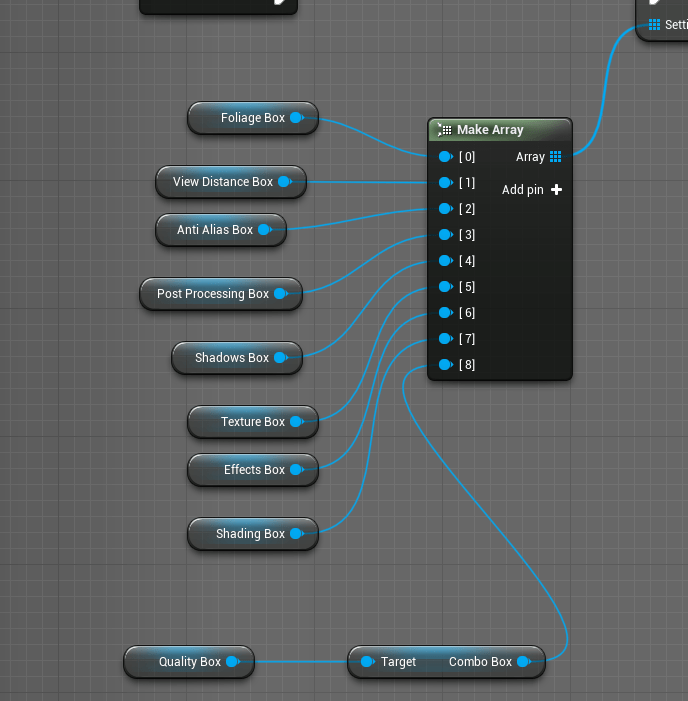Click input pin [4] on Make Array
This screenshot has width=688, height=701.
click(x=445, y=261)
